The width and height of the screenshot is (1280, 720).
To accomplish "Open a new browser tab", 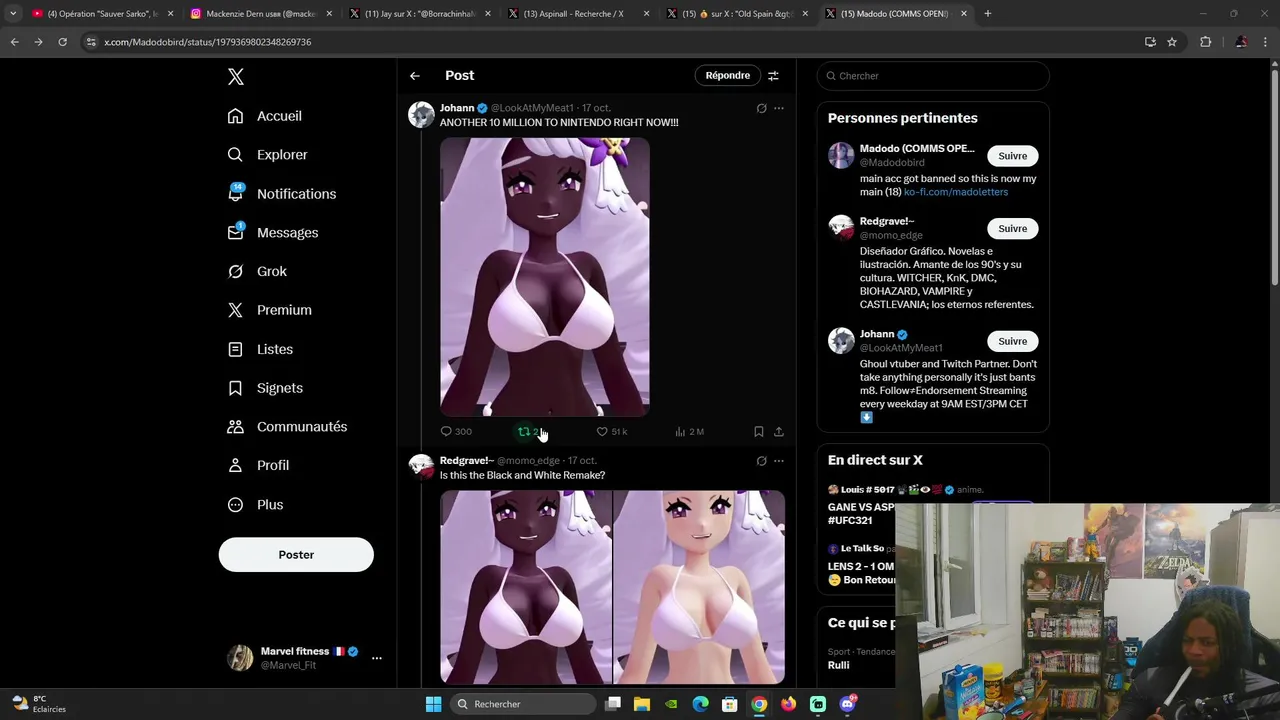I will (x=987, y=14).
